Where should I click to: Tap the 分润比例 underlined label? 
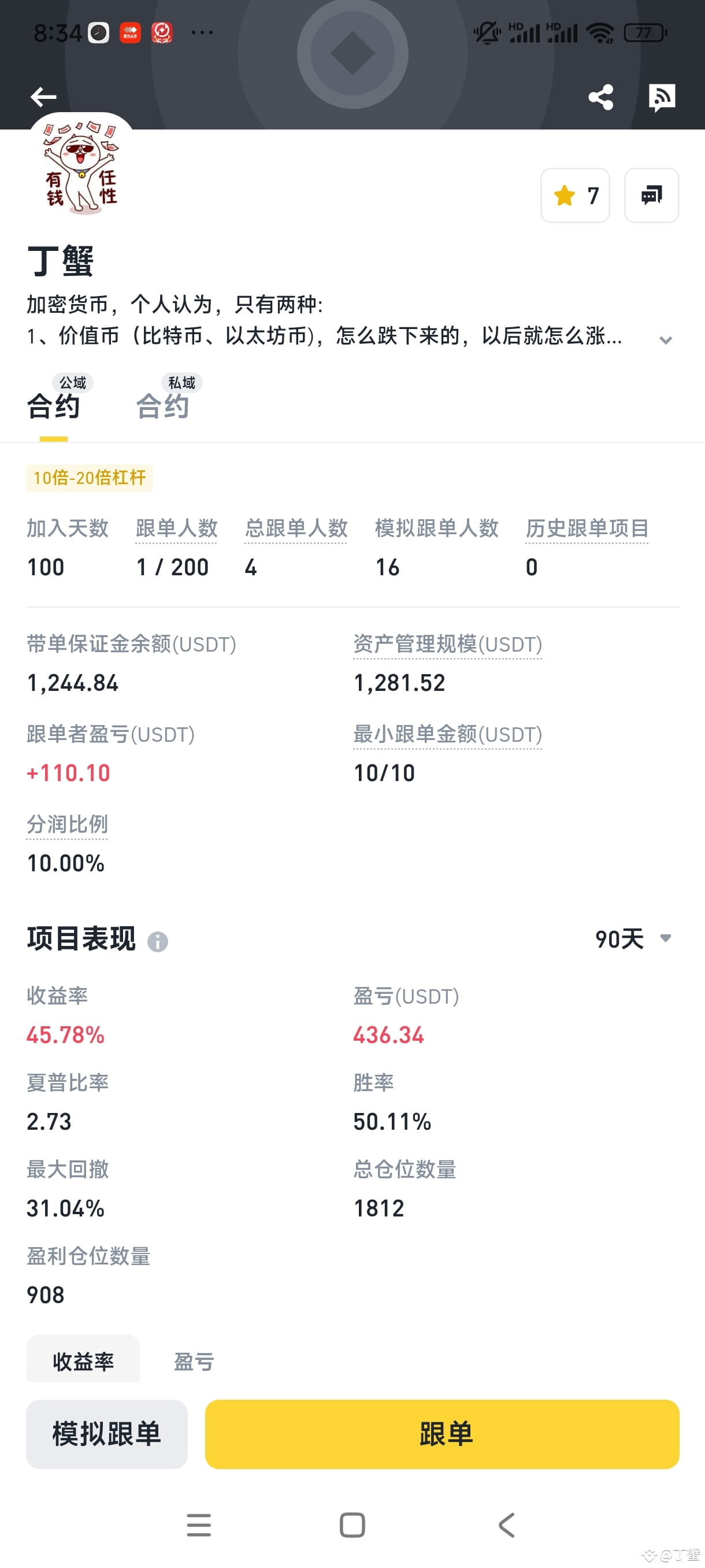[x=67, y=824]
